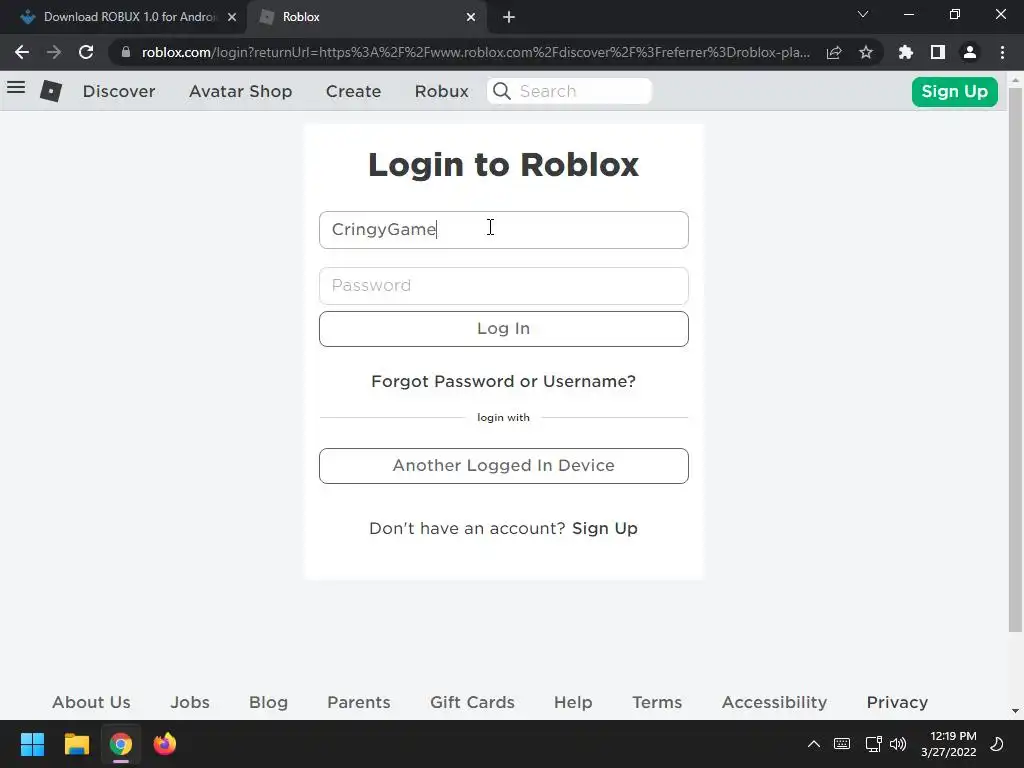
Task: Click the Roblox search field
Action: tap(569, 91)
